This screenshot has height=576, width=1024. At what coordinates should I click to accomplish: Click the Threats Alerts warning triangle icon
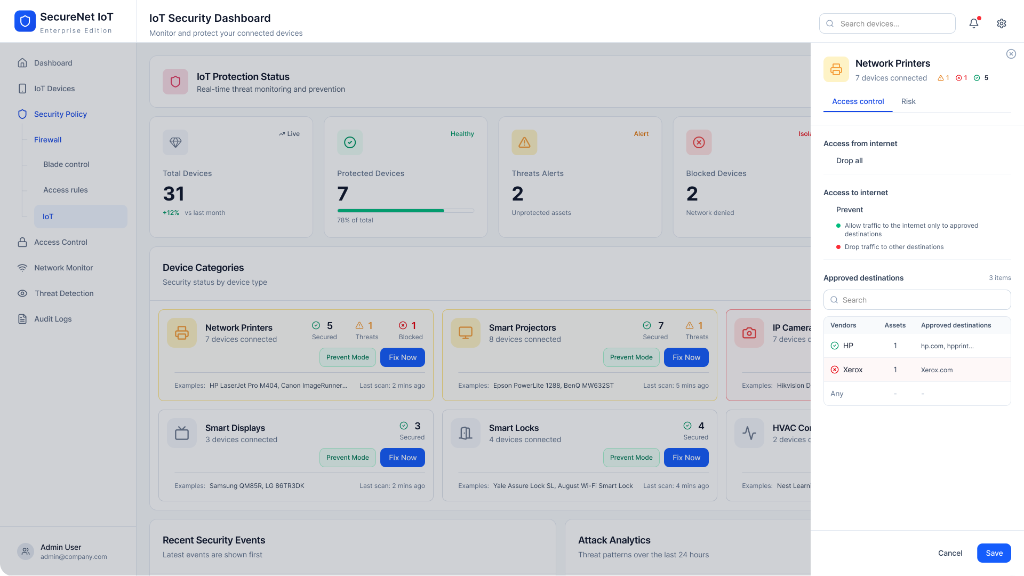(524, 142)
